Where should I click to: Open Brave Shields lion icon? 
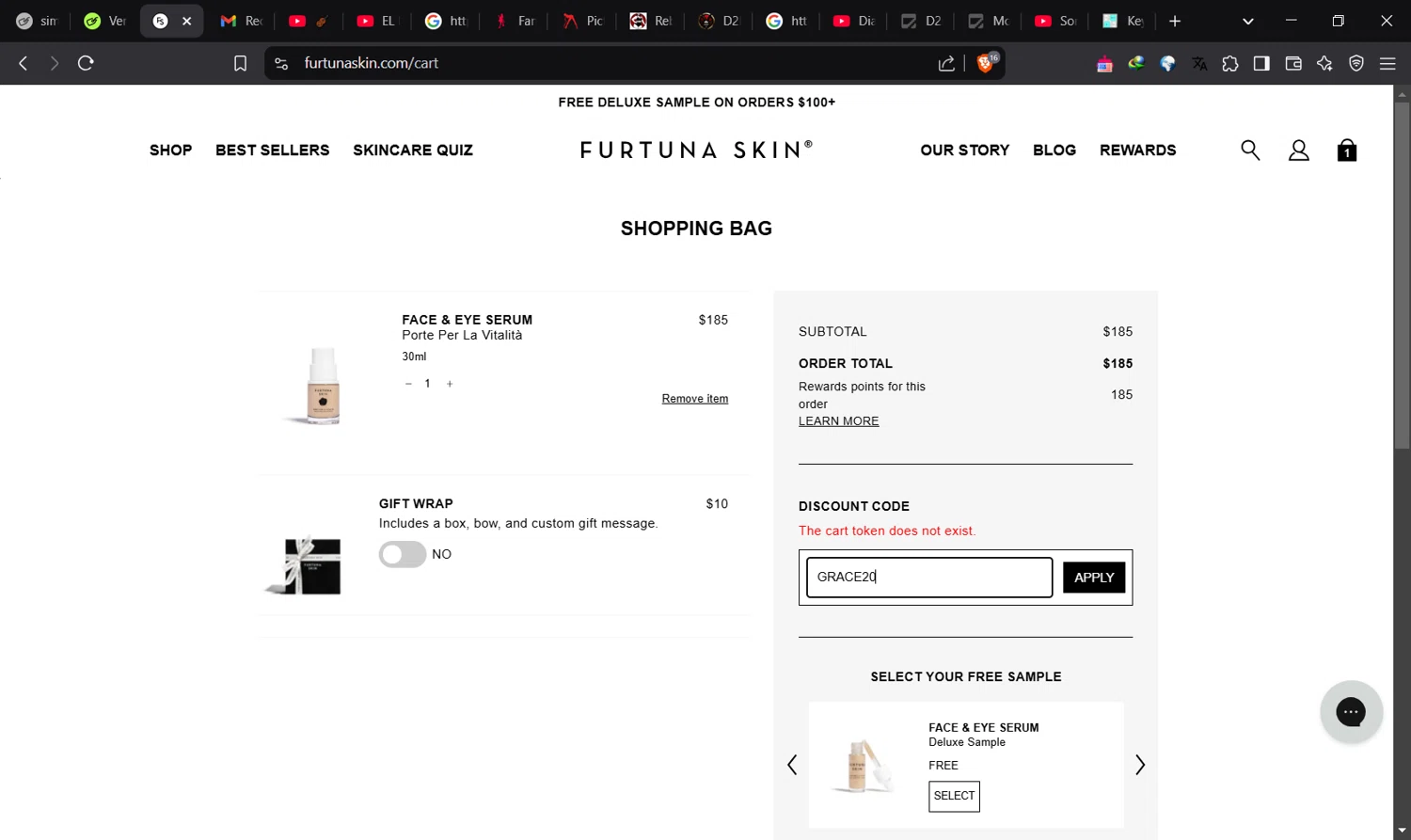[986, 63]
